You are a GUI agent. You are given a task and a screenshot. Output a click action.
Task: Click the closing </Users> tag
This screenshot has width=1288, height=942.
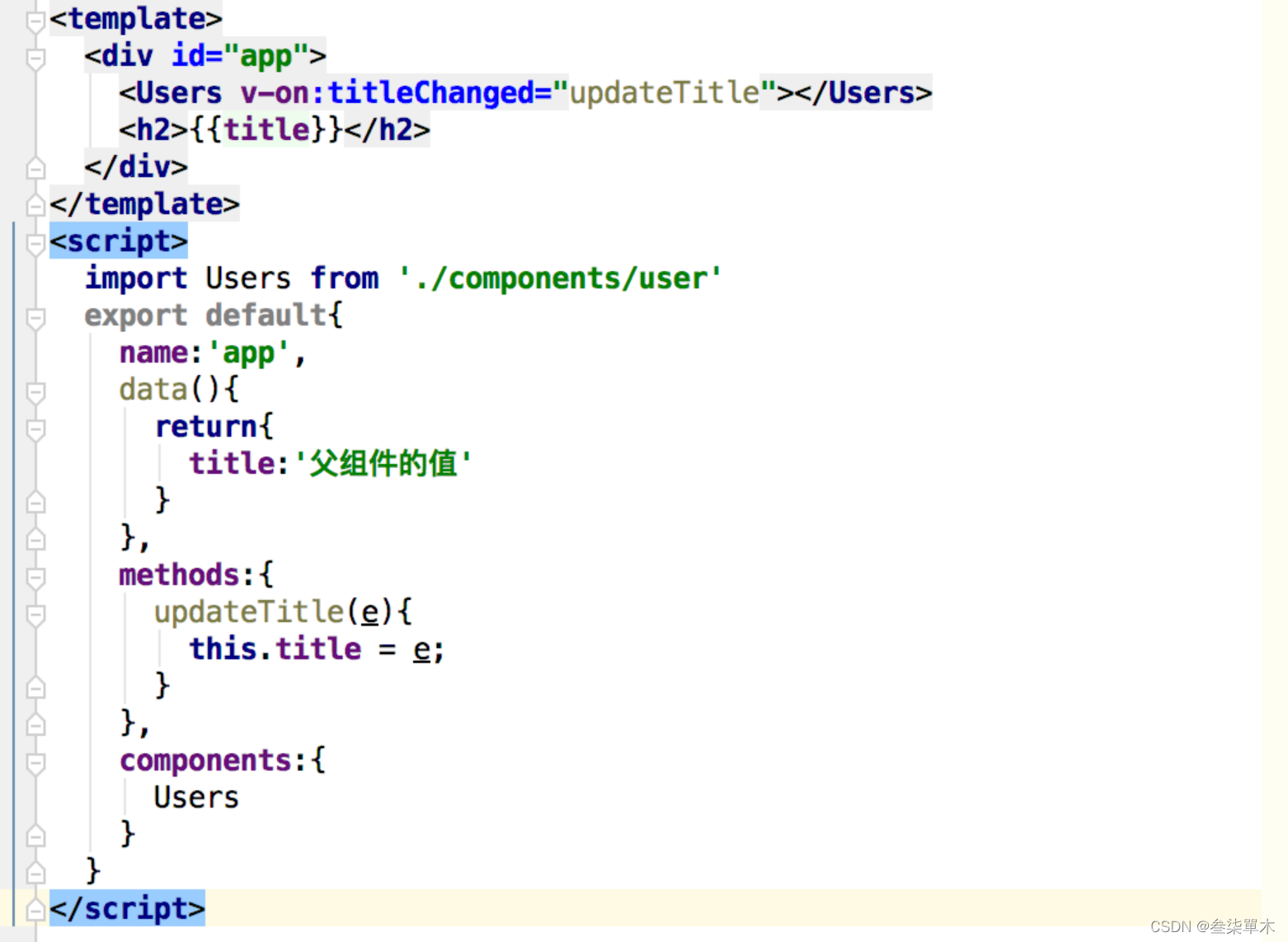(863, 93)
